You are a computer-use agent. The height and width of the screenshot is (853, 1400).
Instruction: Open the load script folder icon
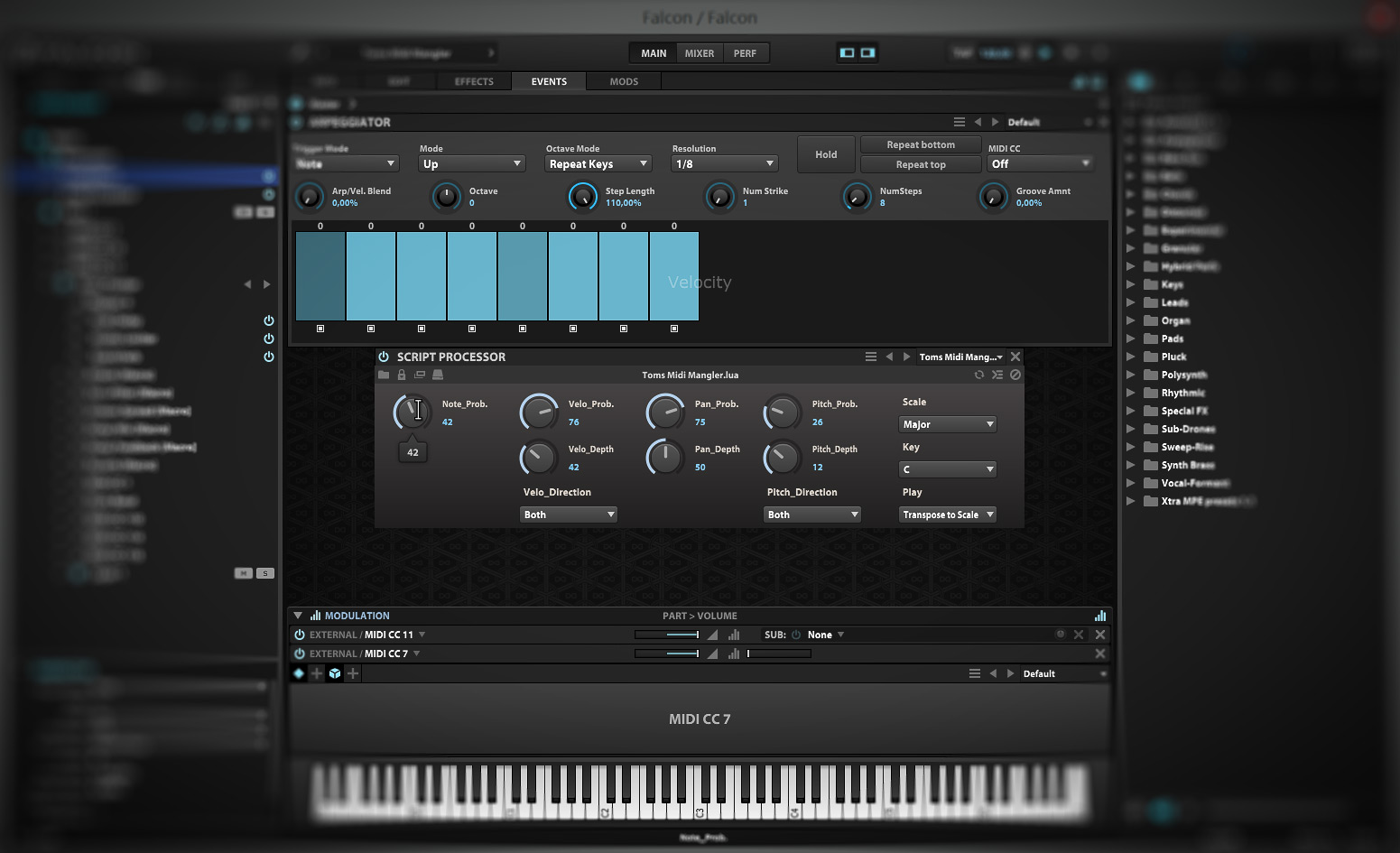[x=384, y=375]
